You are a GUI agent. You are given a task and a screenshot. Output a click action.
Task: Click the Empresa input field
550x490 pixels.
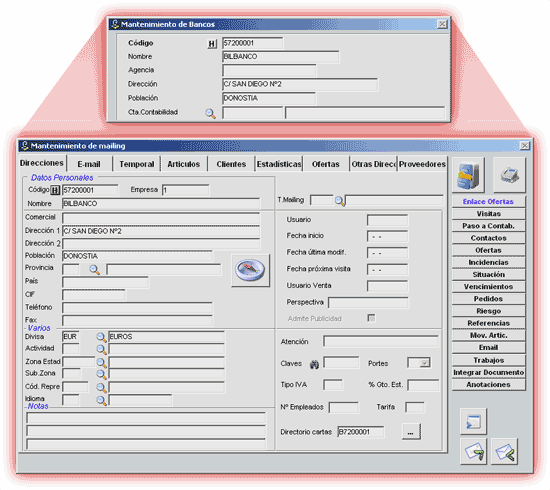pos(186,190)
